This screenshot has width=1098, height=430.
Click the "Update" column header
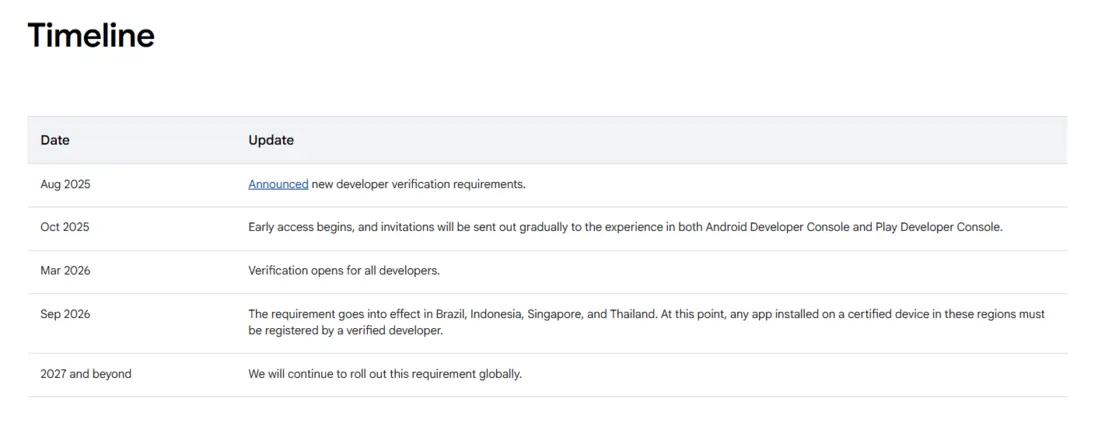(x=271, y=140)
